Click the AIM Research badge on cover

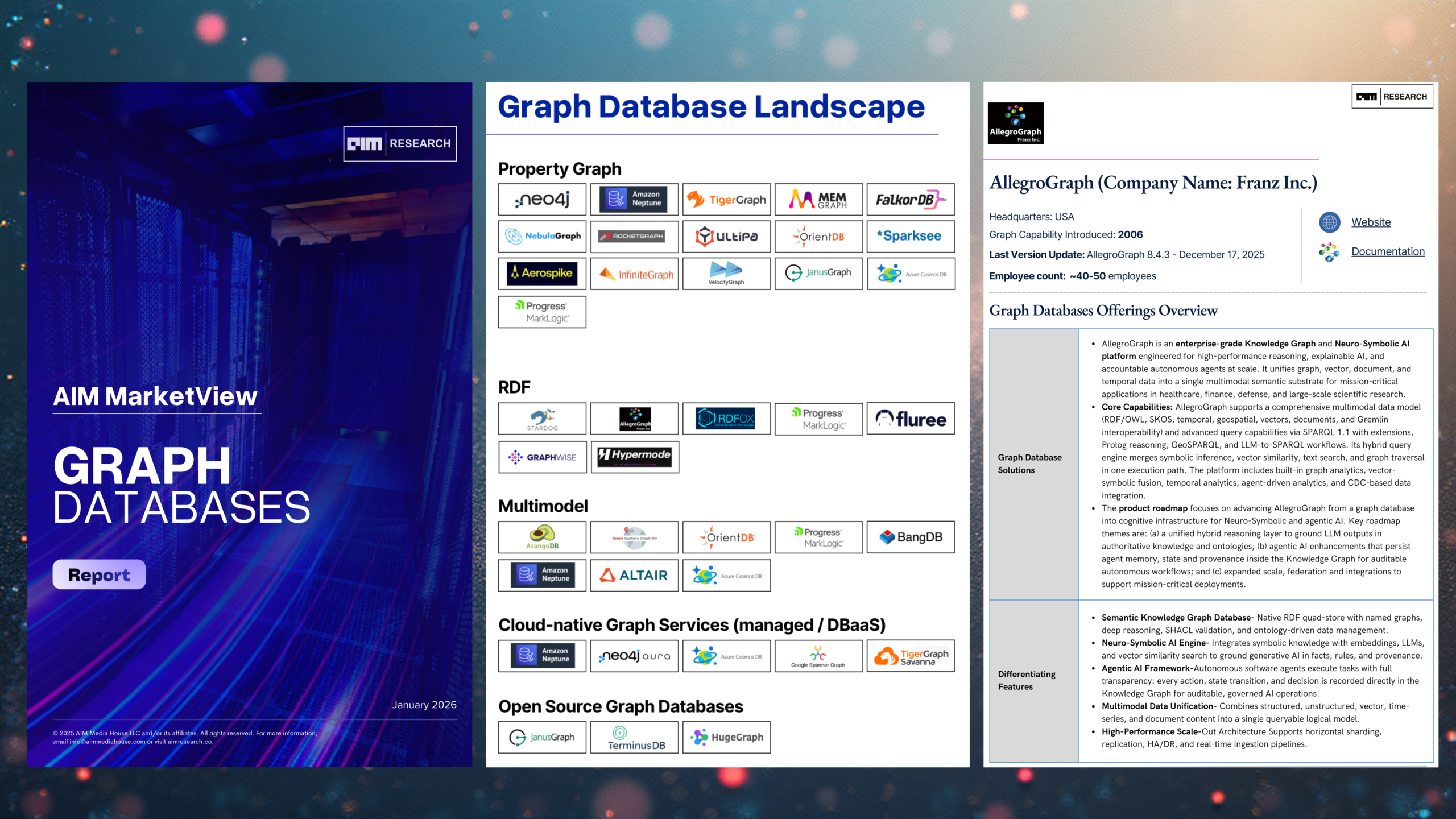[x=400, y=144]
